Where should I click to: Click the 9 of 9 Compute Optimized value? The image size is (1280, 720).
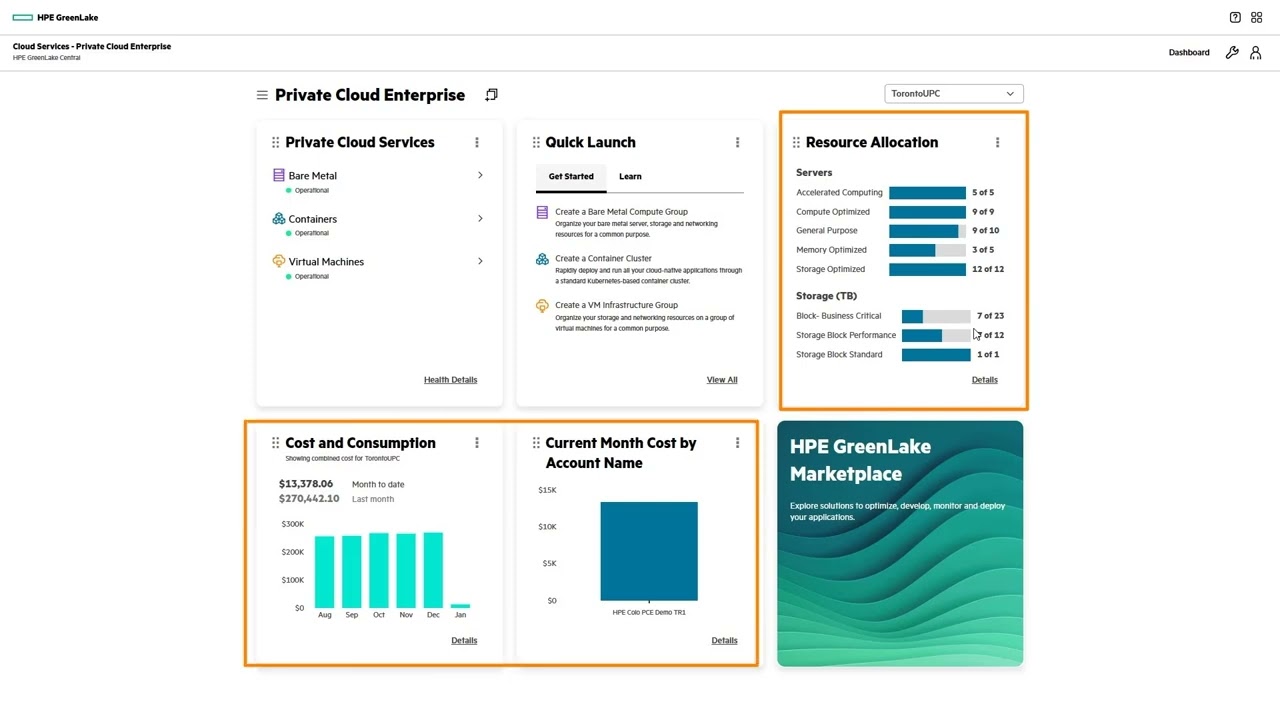[983, 212]
